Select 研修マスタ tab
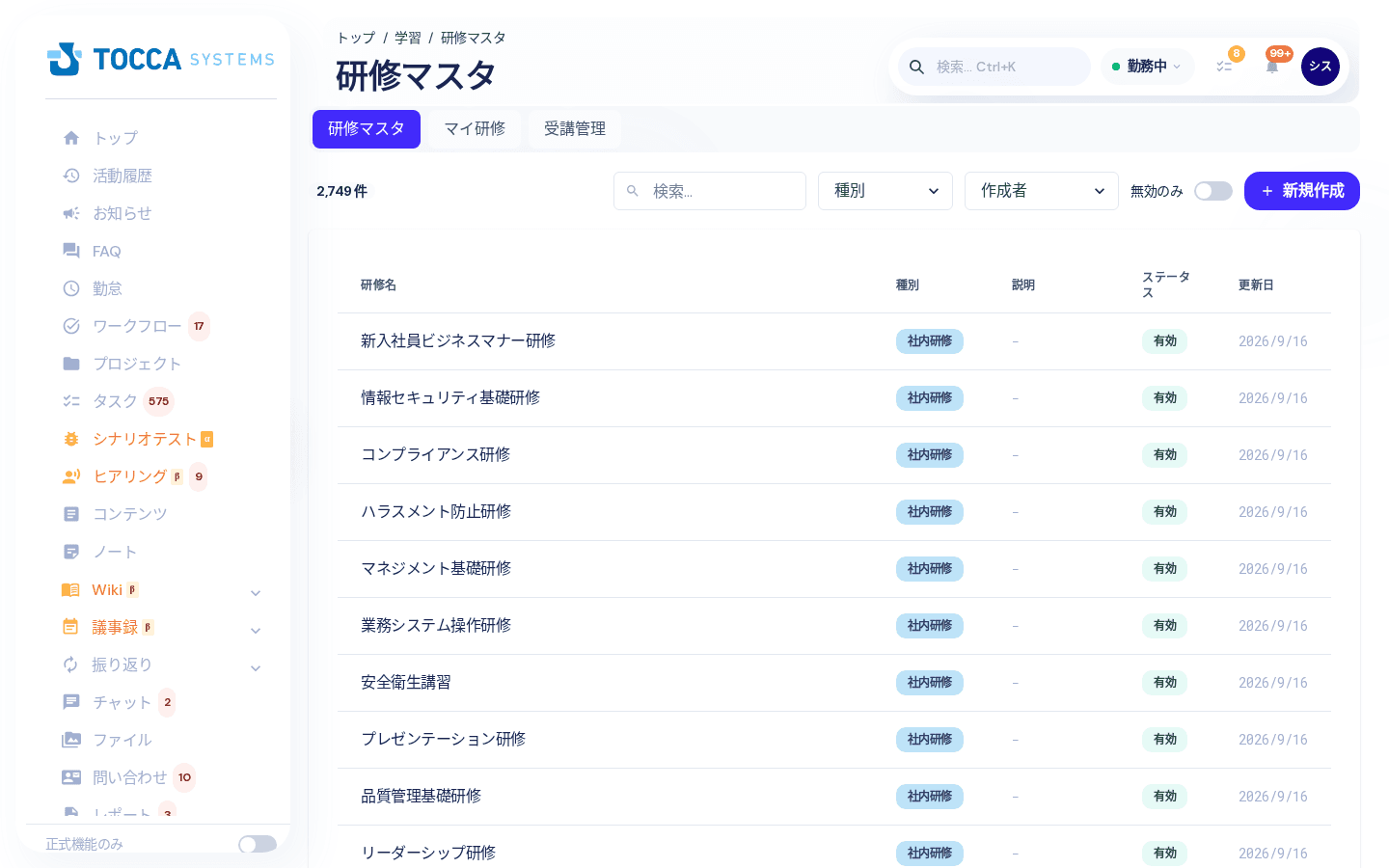The width and height of the screenshot is (1389, 868). [x=367, y=129]
